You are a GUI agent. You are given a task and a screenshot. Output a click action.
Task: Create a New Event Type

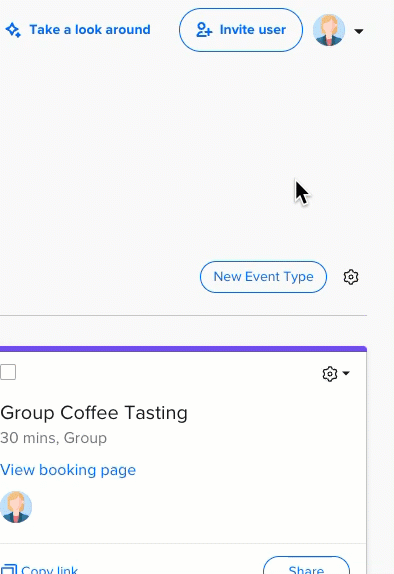coord(263,277)
